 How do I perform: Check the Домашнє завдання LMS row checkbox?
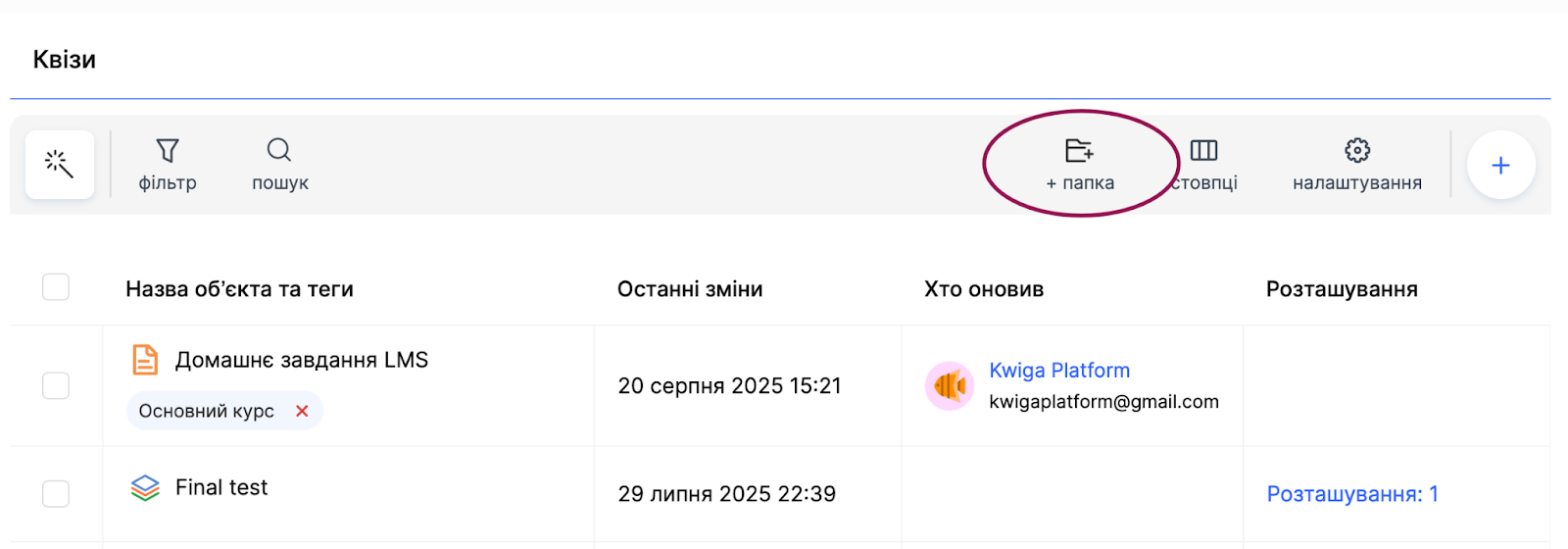pos(56,385)
